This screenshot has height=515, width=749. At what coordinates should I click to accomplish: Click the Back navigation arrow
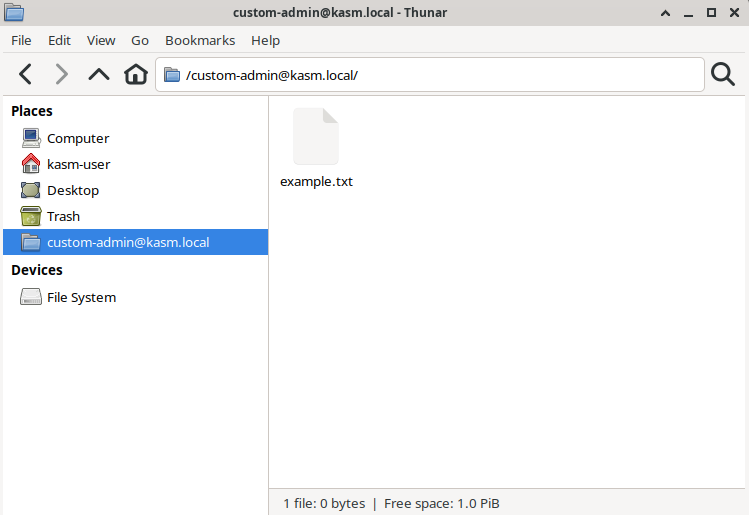pyautogui.click(x=26, y=74)
